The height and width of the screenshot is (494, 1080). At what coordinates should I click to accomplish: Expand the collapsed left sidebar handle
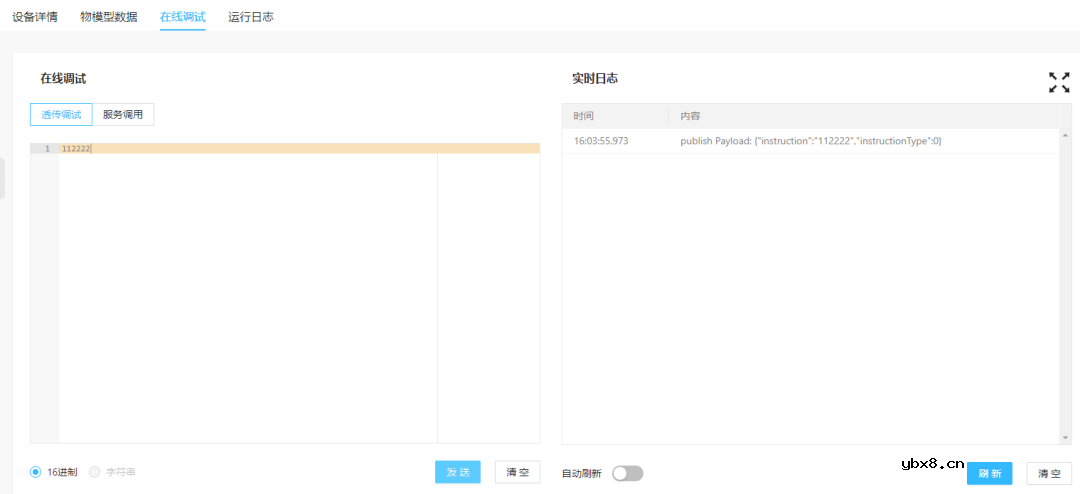point(3,178)
